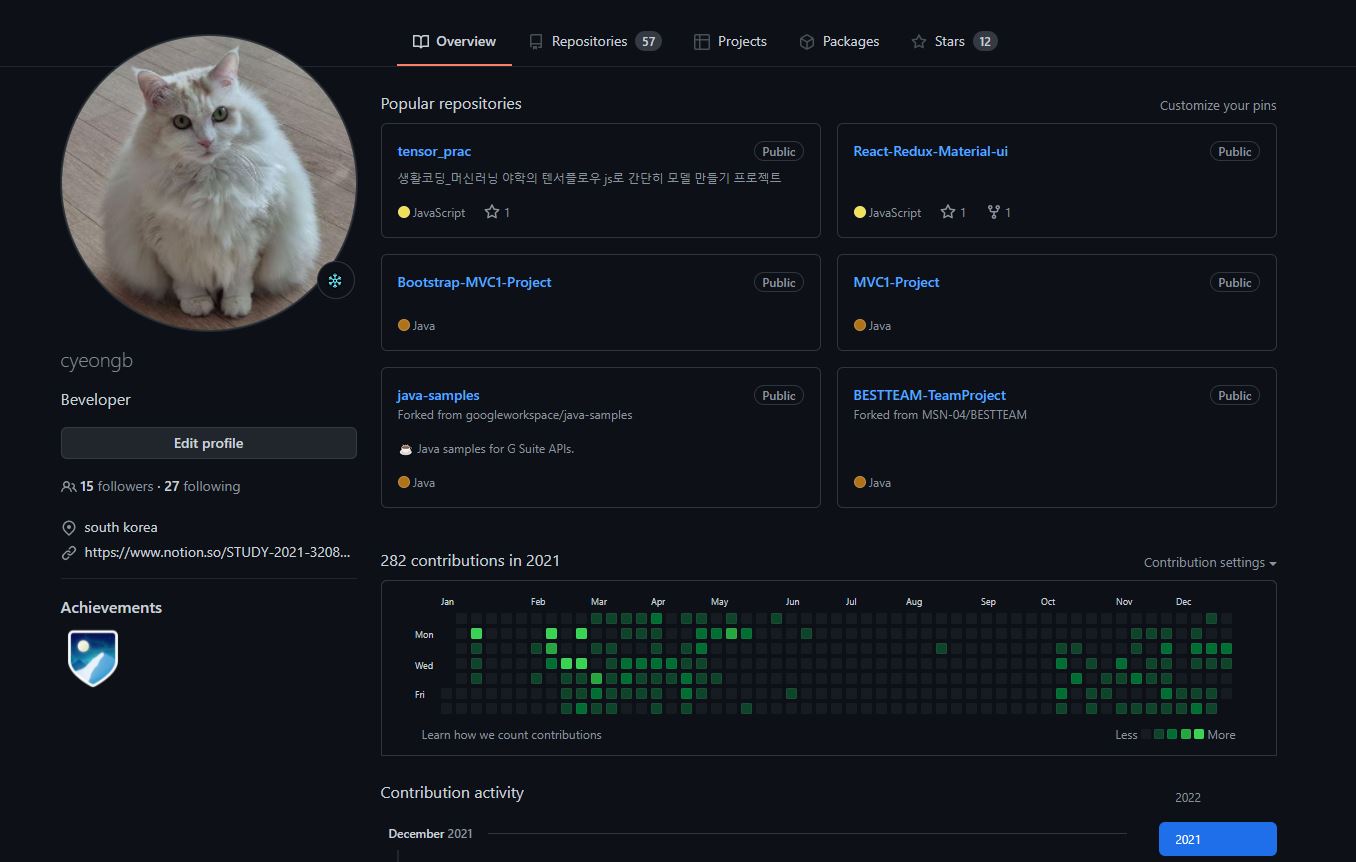Click the cat profile avatar
The width and height of the screenshot is (1356, 862).
[x=209, y=182]
